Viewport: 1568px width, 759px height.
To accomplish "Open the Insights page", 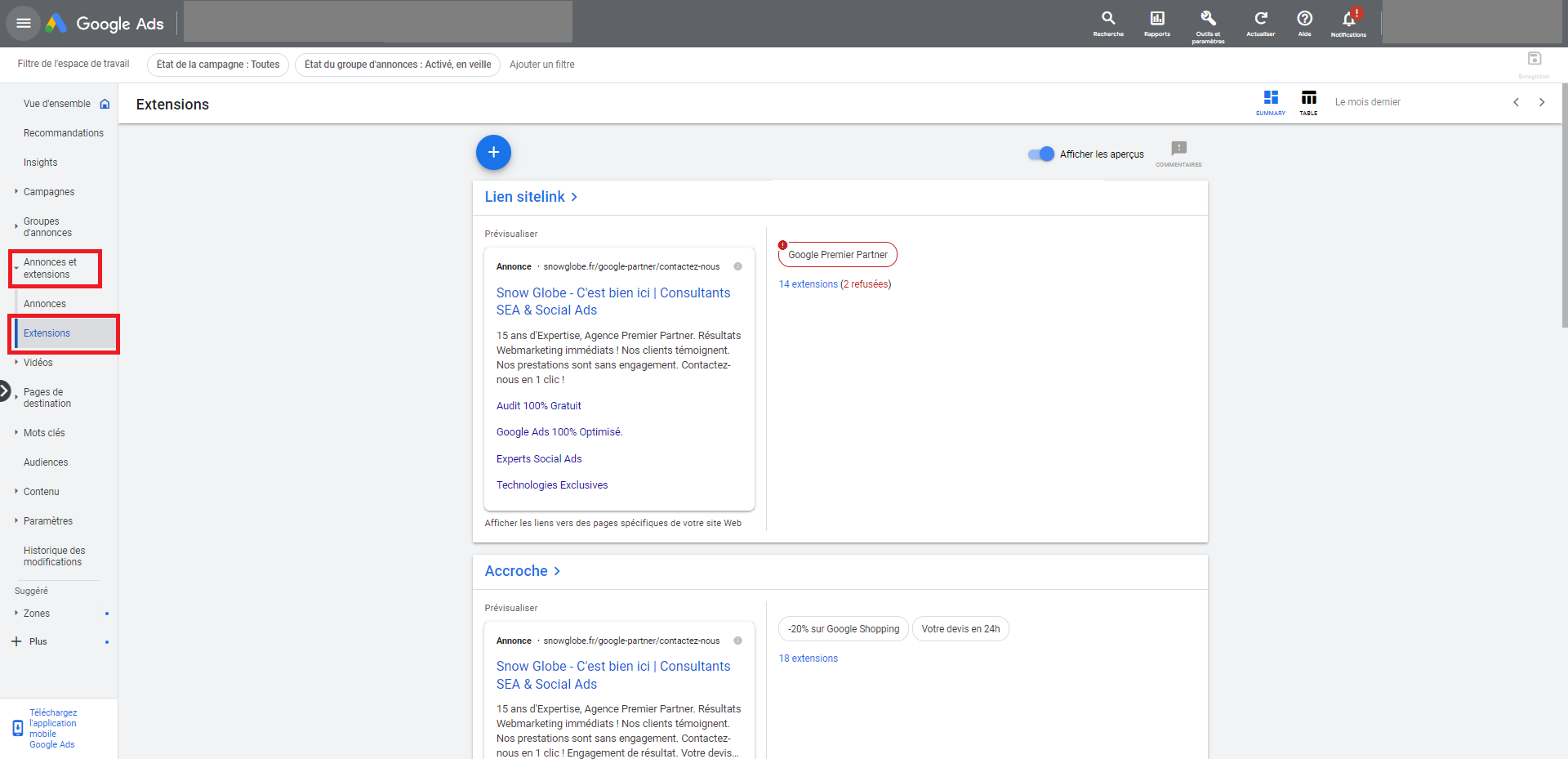I will pyautogui.click(x=40, y=163).
